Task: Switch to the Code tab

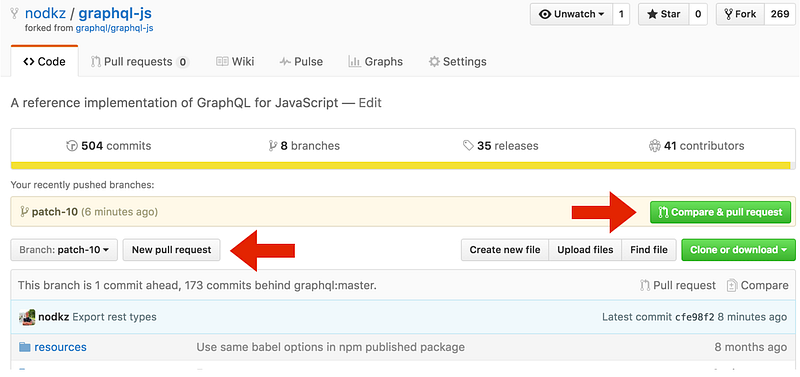Action: 44,62
